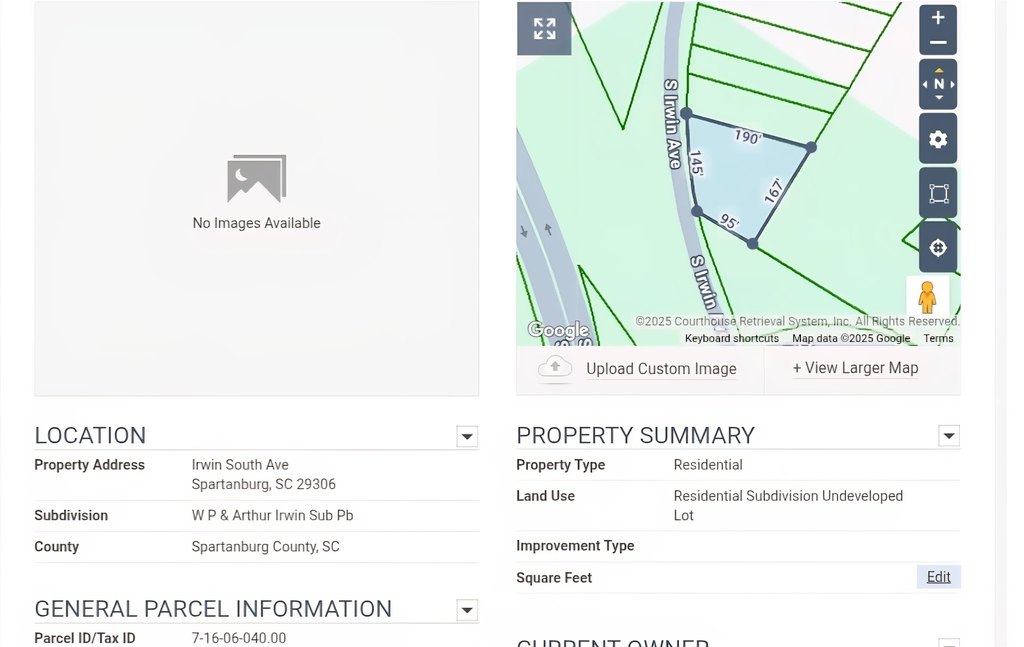Open map settings gear
This screenshot has width=1024, height=647.
[938, 139]
